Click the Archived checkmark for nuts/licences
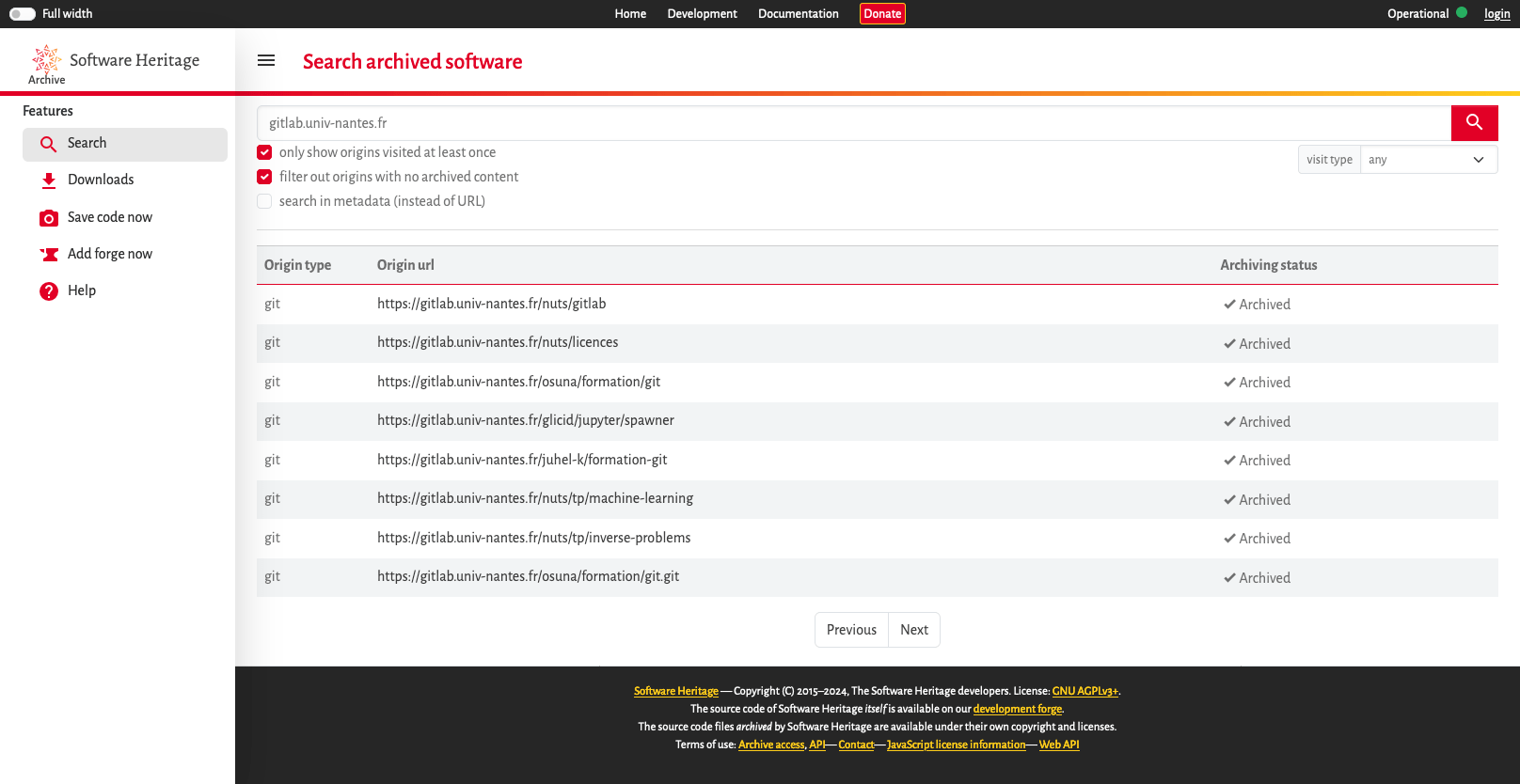The height and width of the screenshot is (784, 1520). 1229,344
